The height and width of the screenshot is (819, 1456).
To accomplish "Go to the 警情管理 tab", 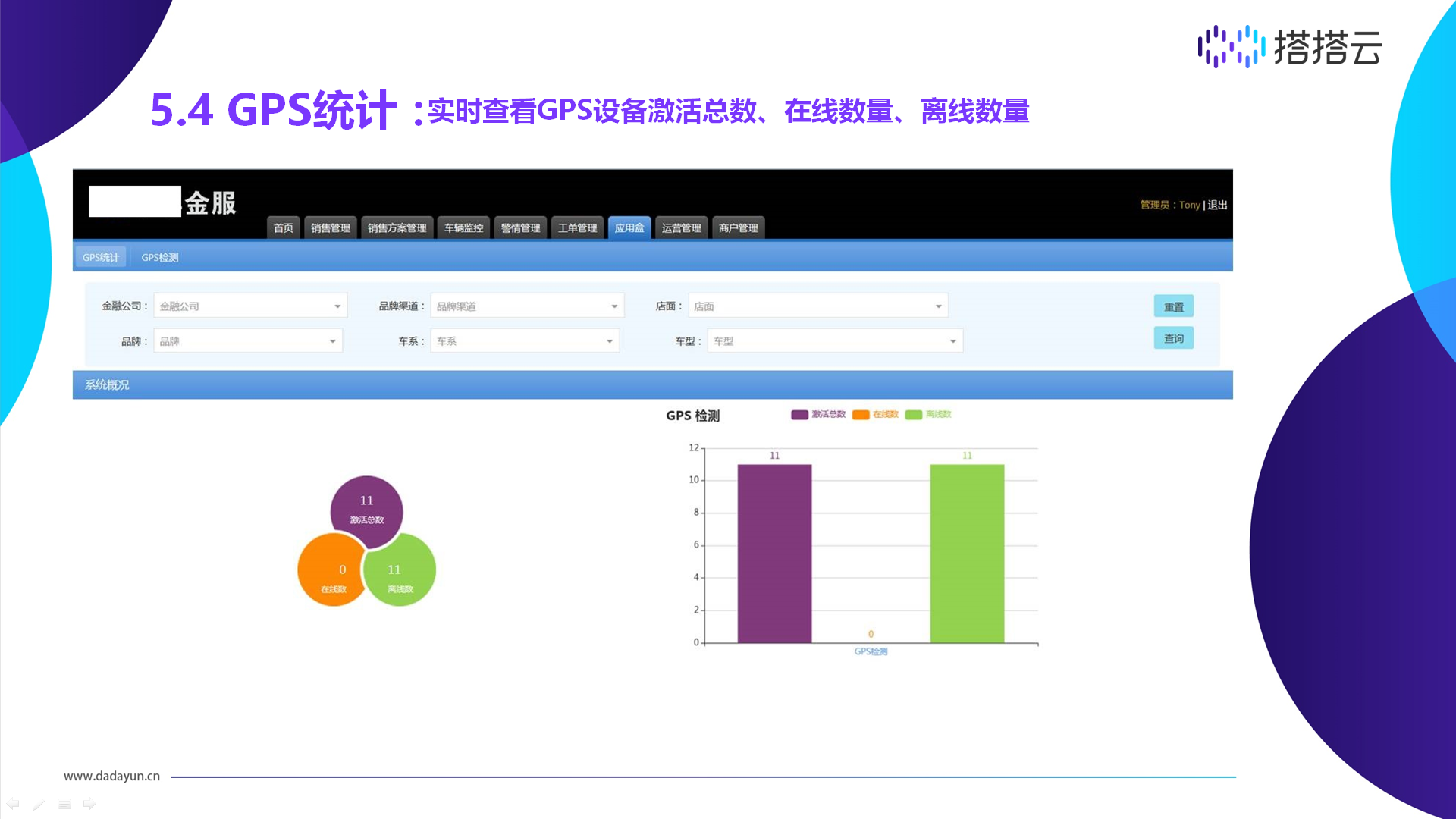I will (521, 227).
